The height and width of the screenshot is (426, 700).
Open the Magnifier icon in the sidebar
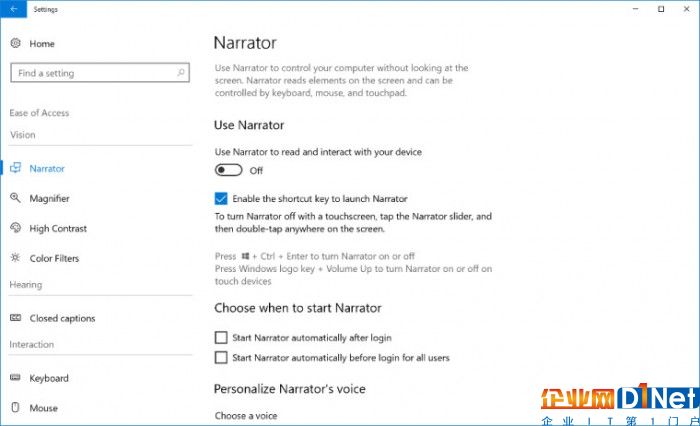[16, 198]
